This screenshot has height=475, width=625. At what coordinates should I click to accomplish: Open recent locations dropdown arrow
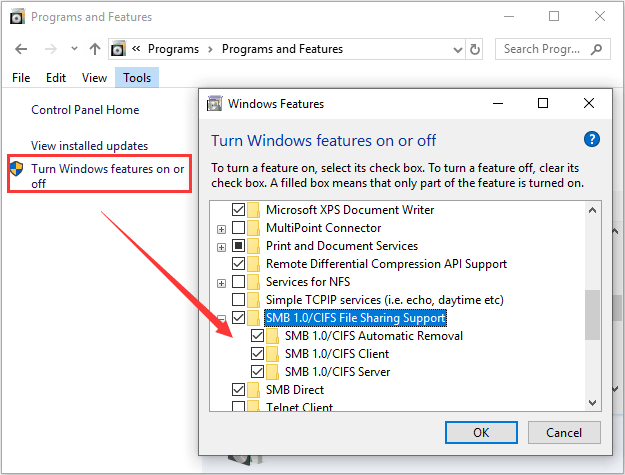74,49
